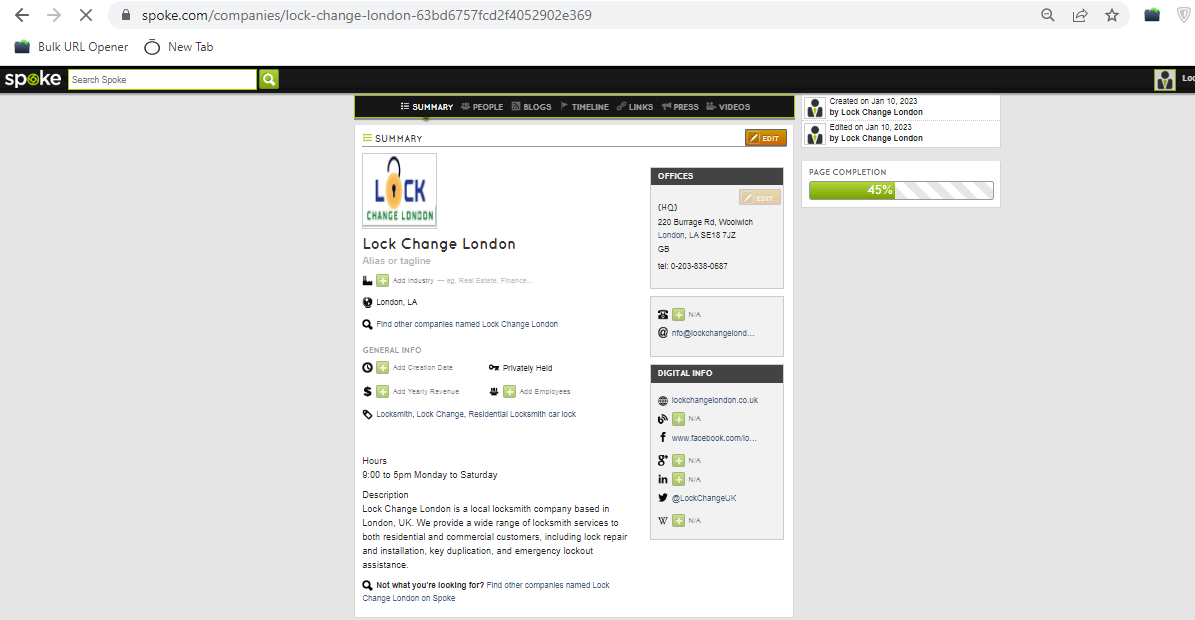The height and width of the screenshot is (620, 1195).
Task: Click the tel: 0-203-838-0587 phone number
Action: tap(692, 267)
